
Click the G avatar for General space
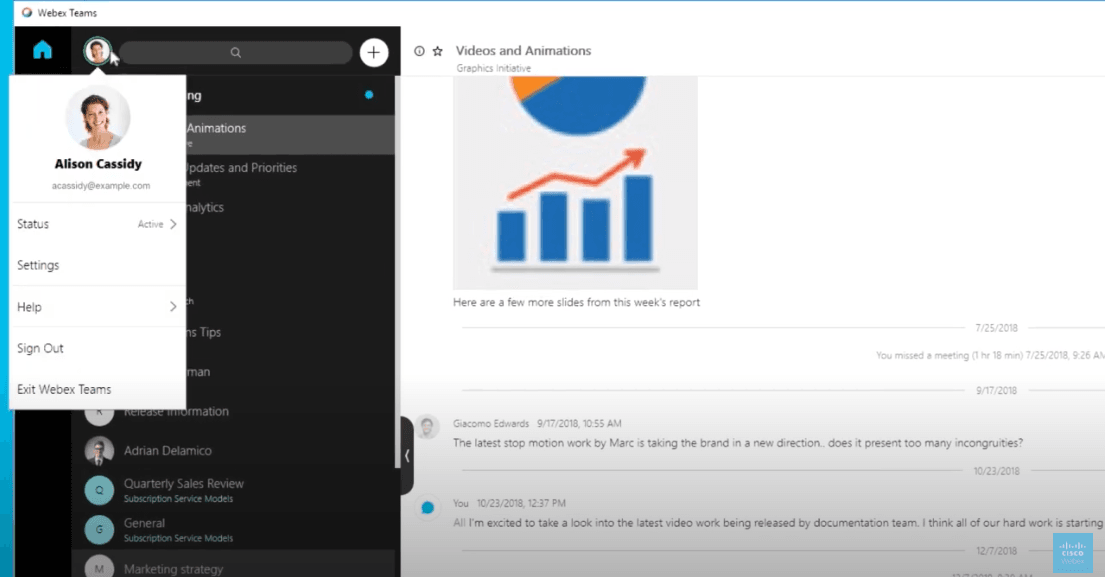[x=99, y=530]
